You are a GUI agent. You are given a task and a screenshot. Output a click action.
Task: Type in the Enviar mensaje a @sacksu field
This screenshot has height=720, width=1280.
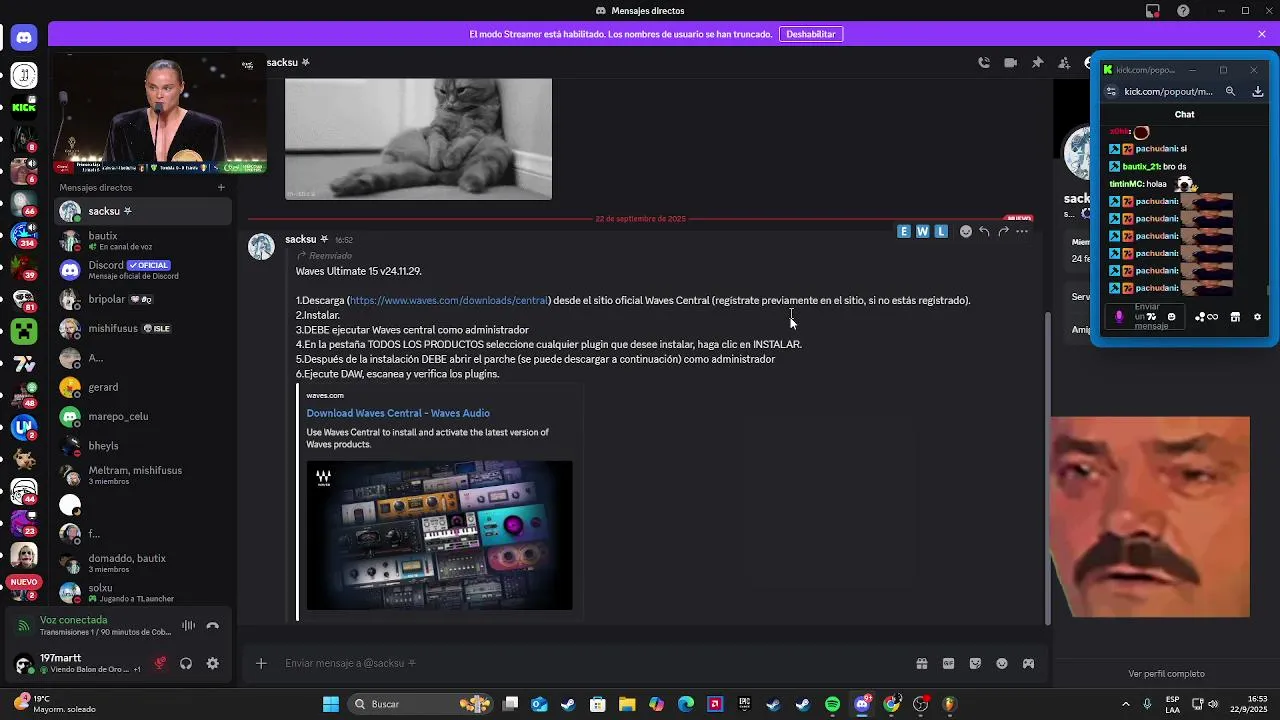pyautogui.click(x=590, y=663)
